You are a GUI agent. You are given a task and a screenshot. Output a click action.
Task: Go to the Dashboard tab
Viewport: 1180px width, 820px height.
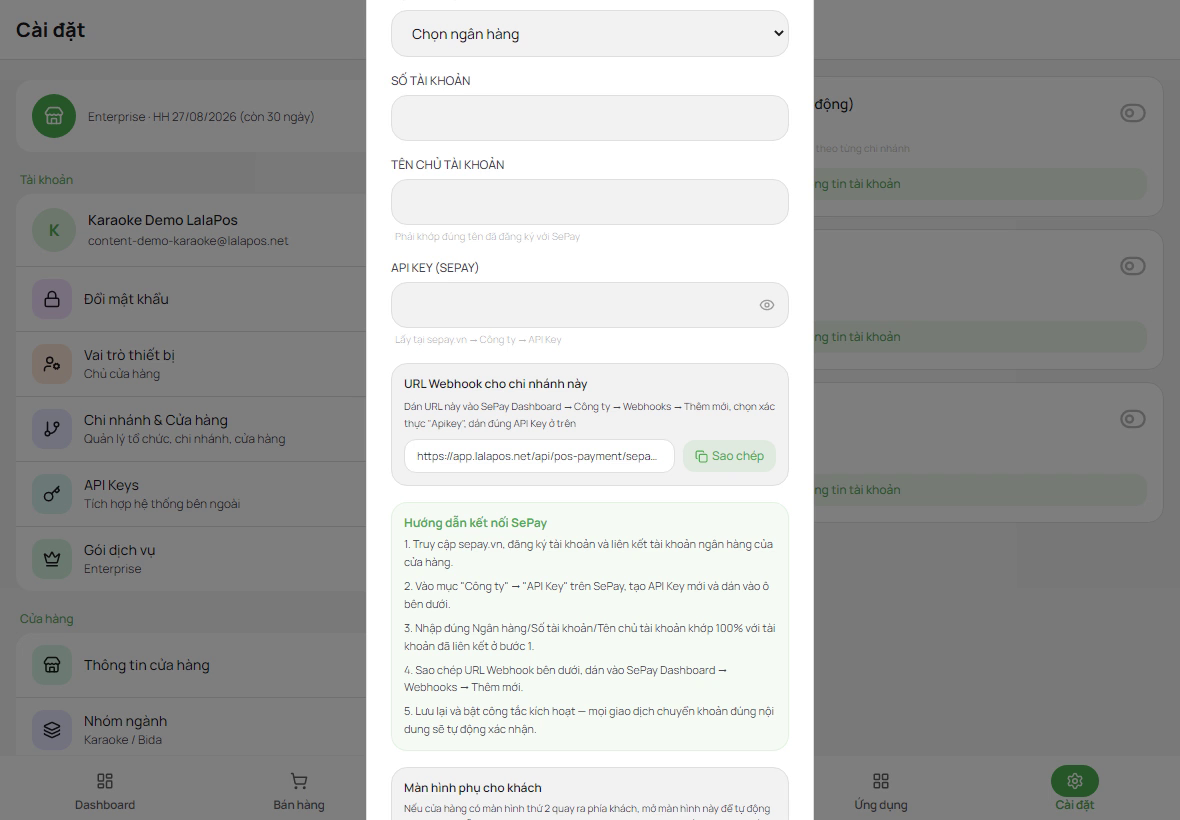105,791
